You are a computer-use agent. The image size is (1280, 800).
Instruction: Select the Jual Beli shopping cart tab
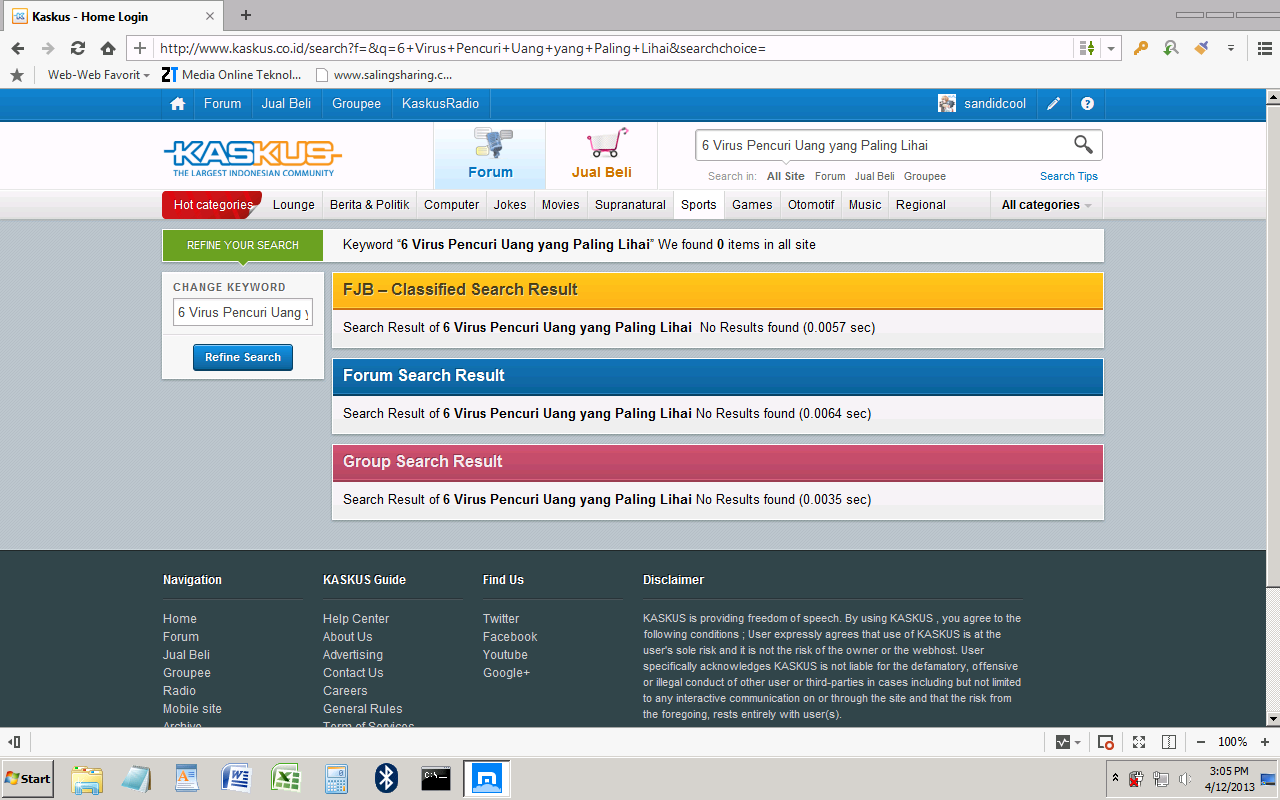601,156
